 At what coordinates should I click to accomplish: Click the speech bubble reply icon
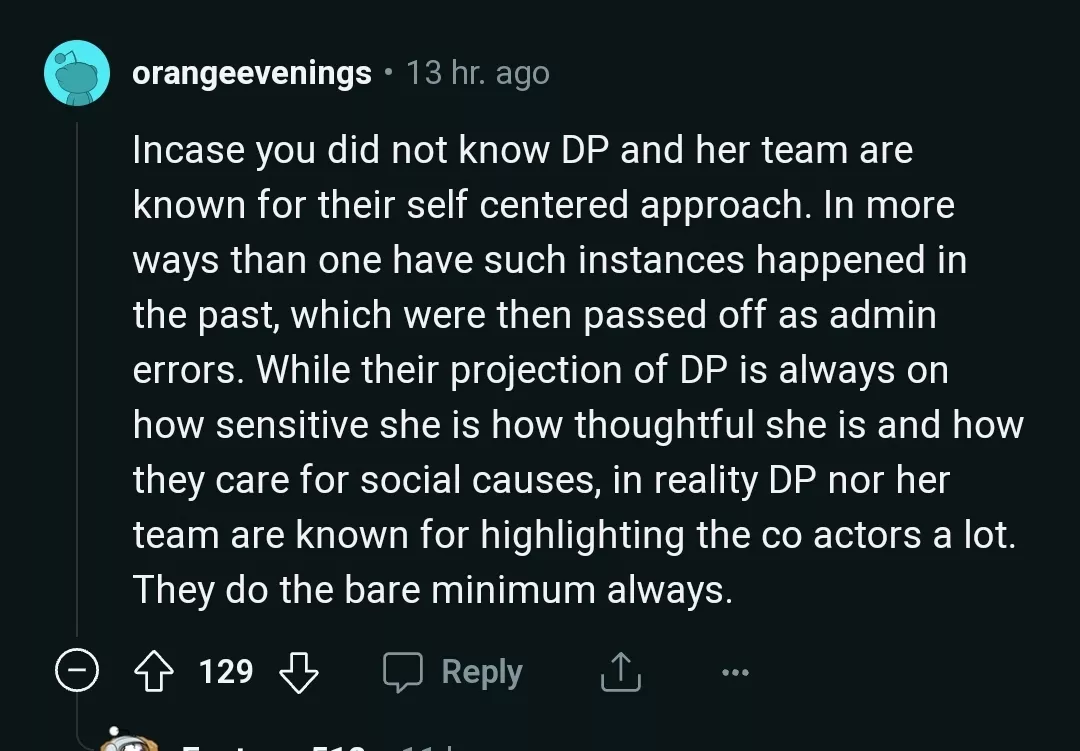pos(402,672)
